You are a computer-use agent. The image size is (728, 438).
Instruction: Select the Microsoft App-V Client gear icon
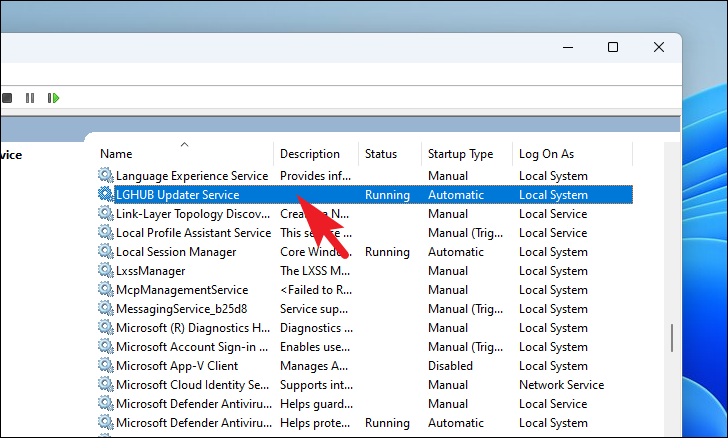pyautogui.click(x=106, y=366)
